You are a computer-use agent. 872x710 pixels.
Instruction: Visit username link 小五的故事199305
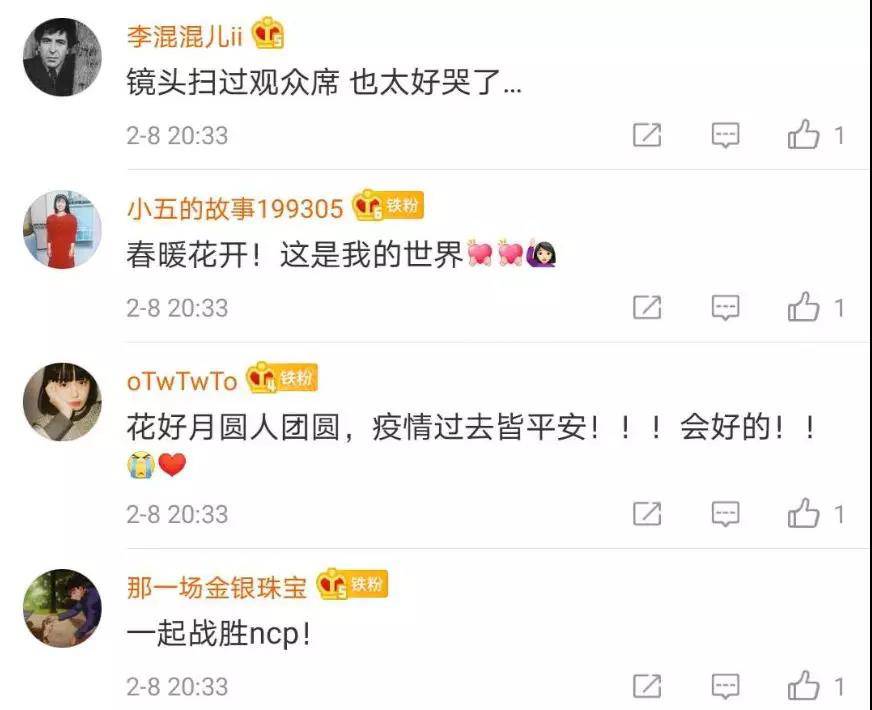click(x=235, y=209)
